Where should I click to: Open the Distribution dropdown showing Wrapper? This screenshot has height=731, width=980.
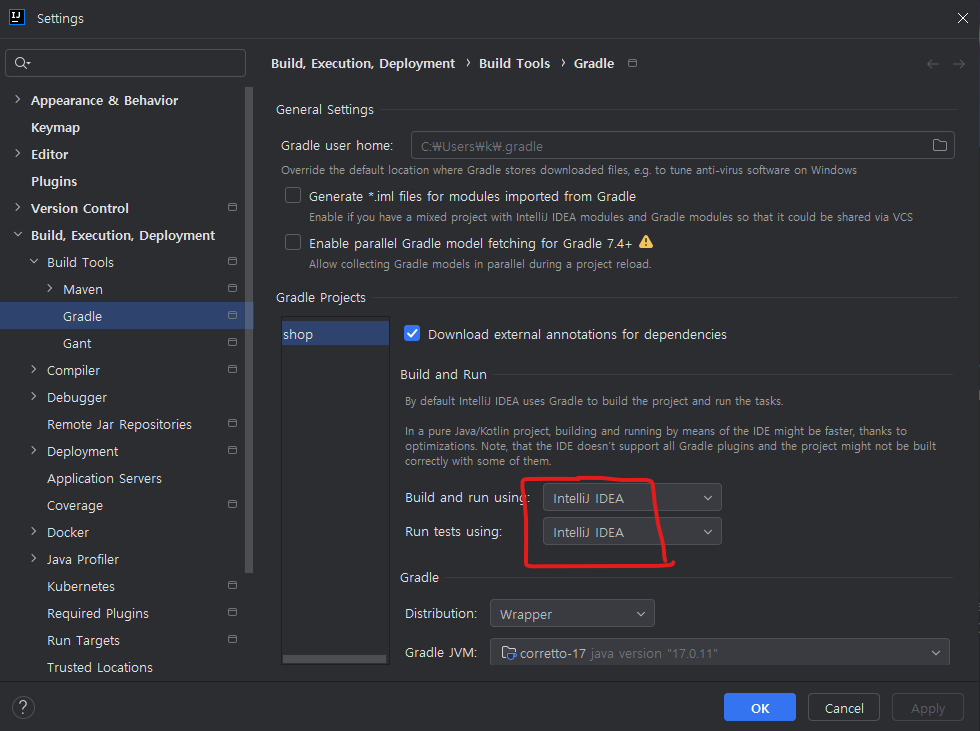click(571, 613)
